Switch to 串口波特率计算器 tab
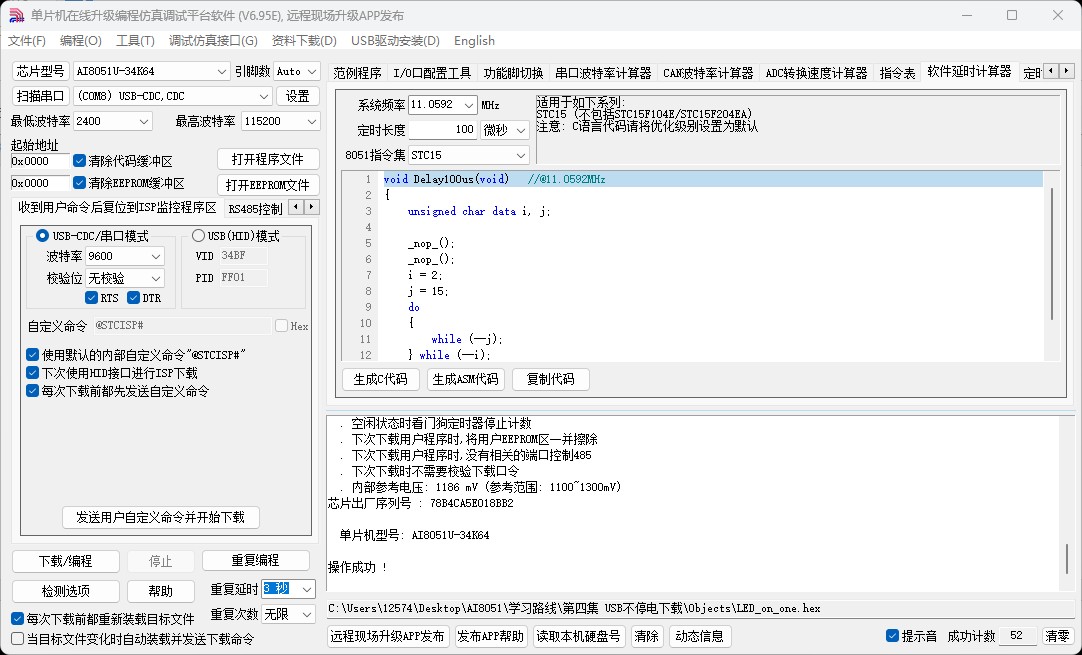This screenshot has height=655, width=1082. pyautogui.click(x=603, y=72)
